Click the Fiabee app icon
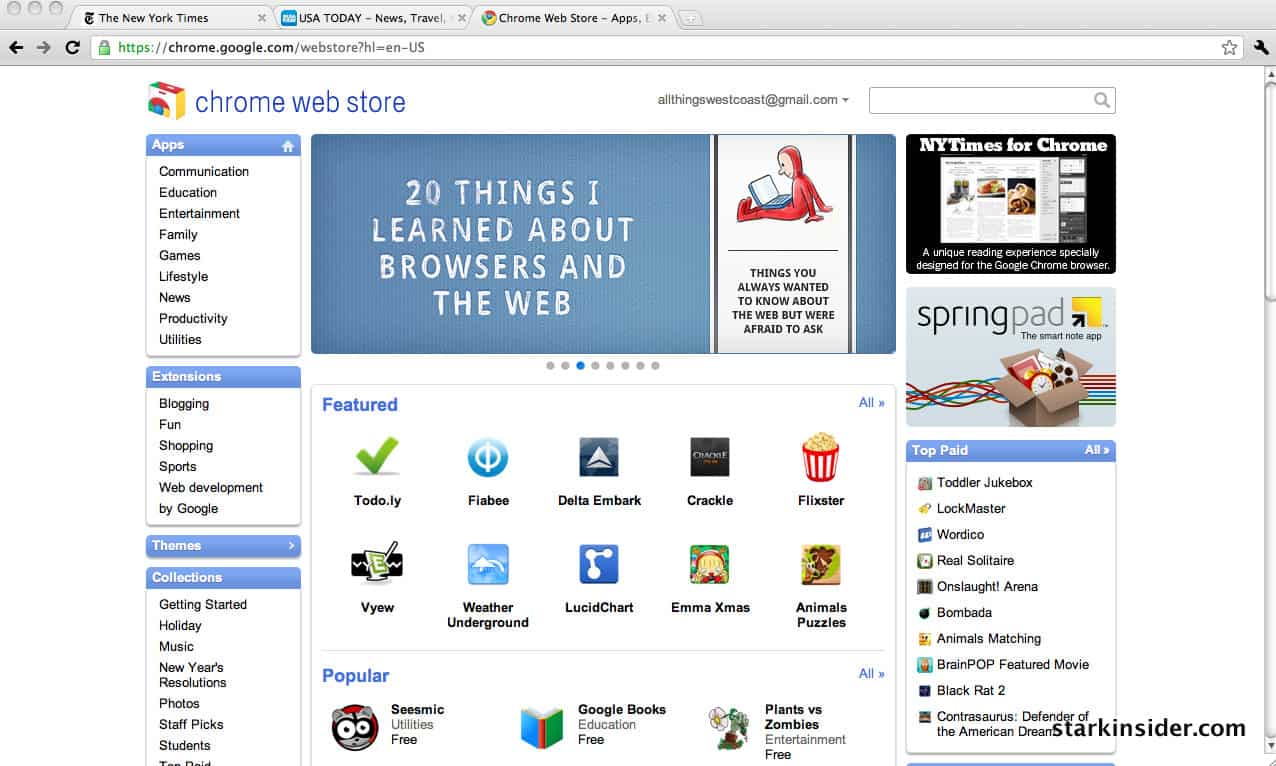This screenshot has width=1276, height=766. (x=488, y=457)
